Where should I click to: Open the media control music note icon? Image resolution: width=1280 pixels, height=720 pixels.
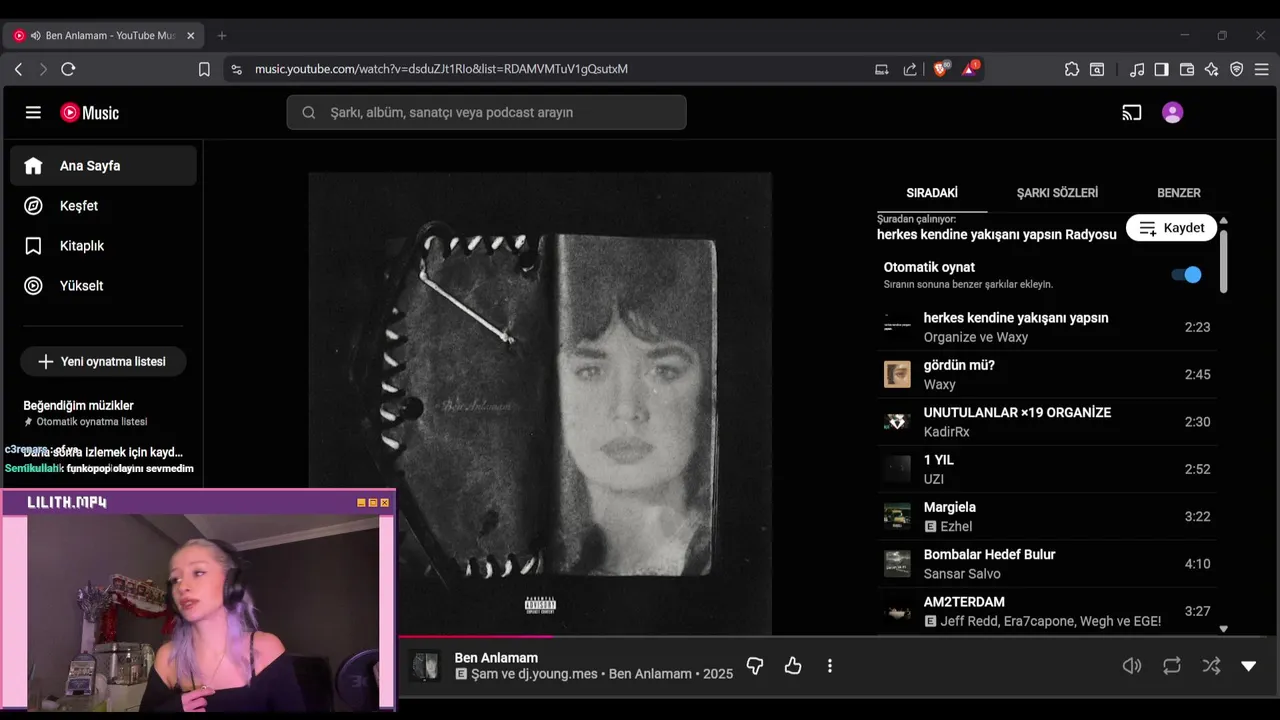point(1137,69)
